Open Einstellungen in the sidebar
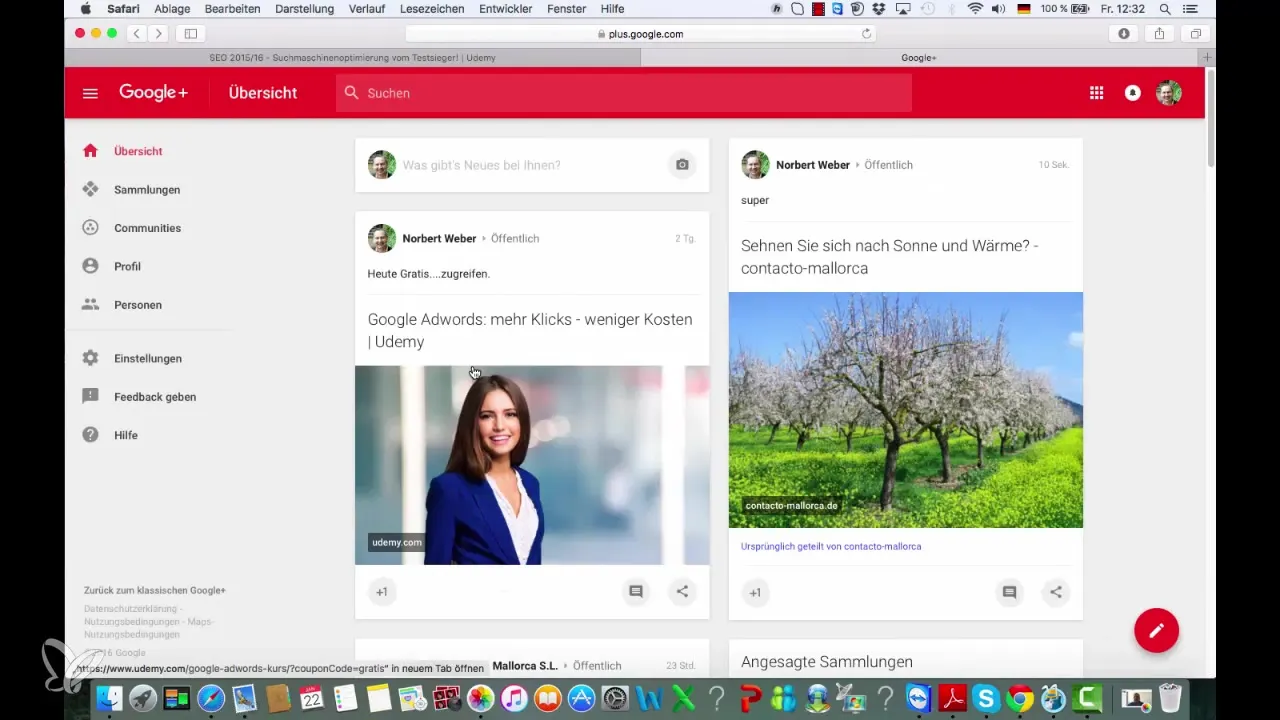1280x720 pixels. click(148, 358)
